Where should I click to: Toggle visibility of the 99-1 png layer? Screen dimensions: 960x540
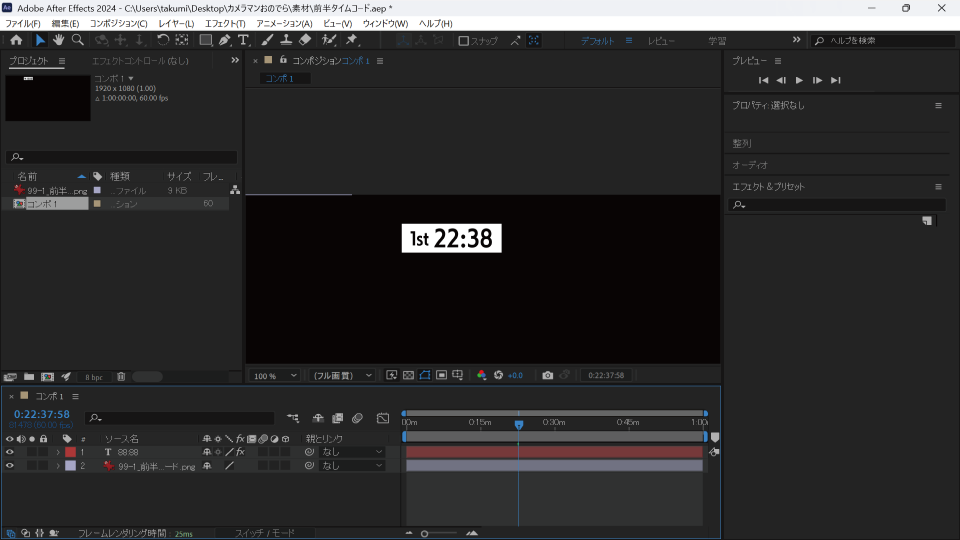pyautogui.click(x=10, y=466)
